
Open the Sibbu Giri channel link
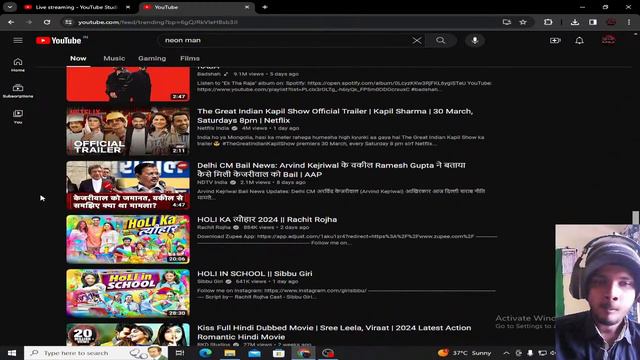[x=211, y=282]
